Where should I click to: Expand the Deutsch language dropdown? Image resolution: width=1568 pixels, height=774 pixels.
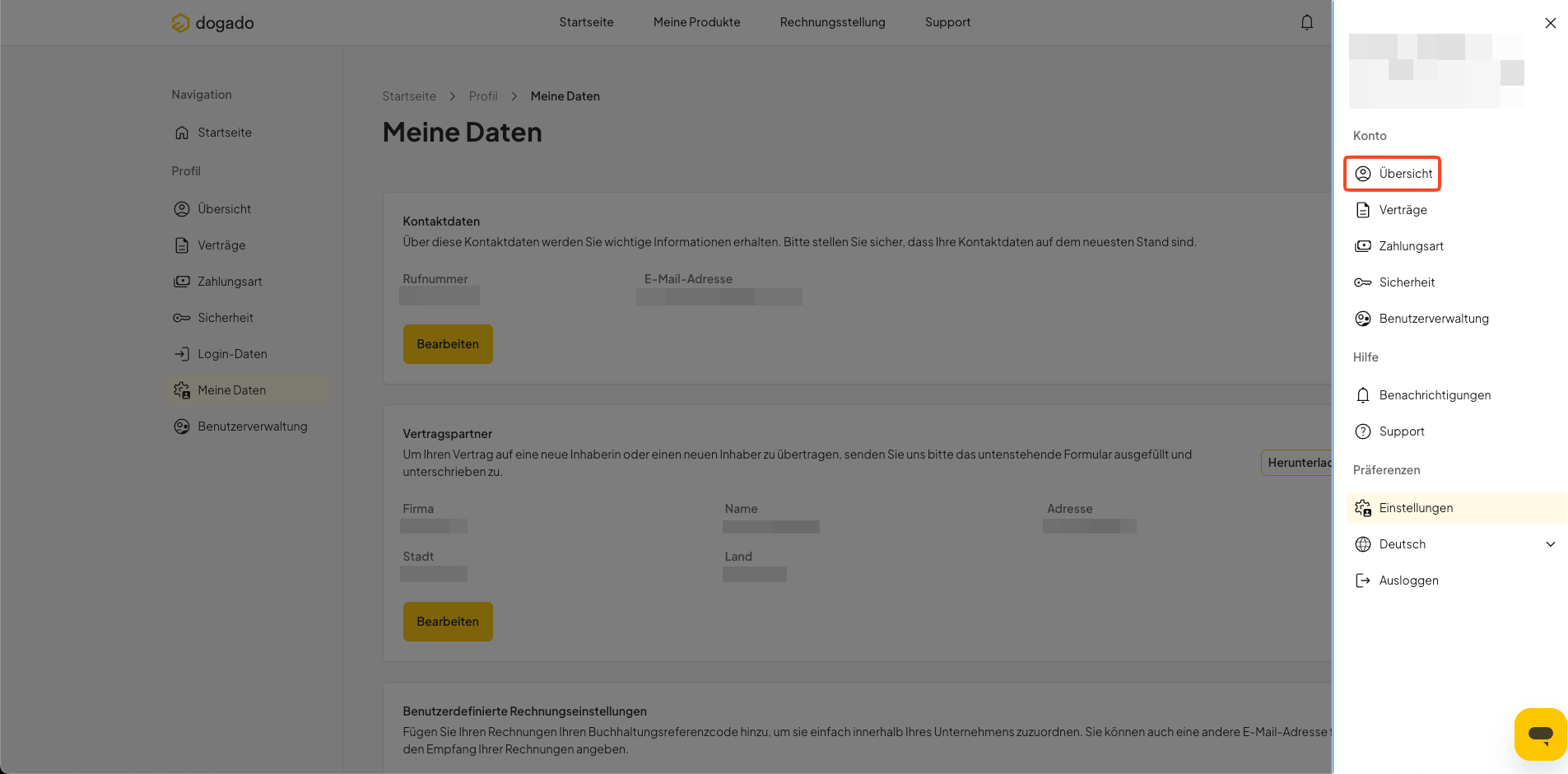1456,544
